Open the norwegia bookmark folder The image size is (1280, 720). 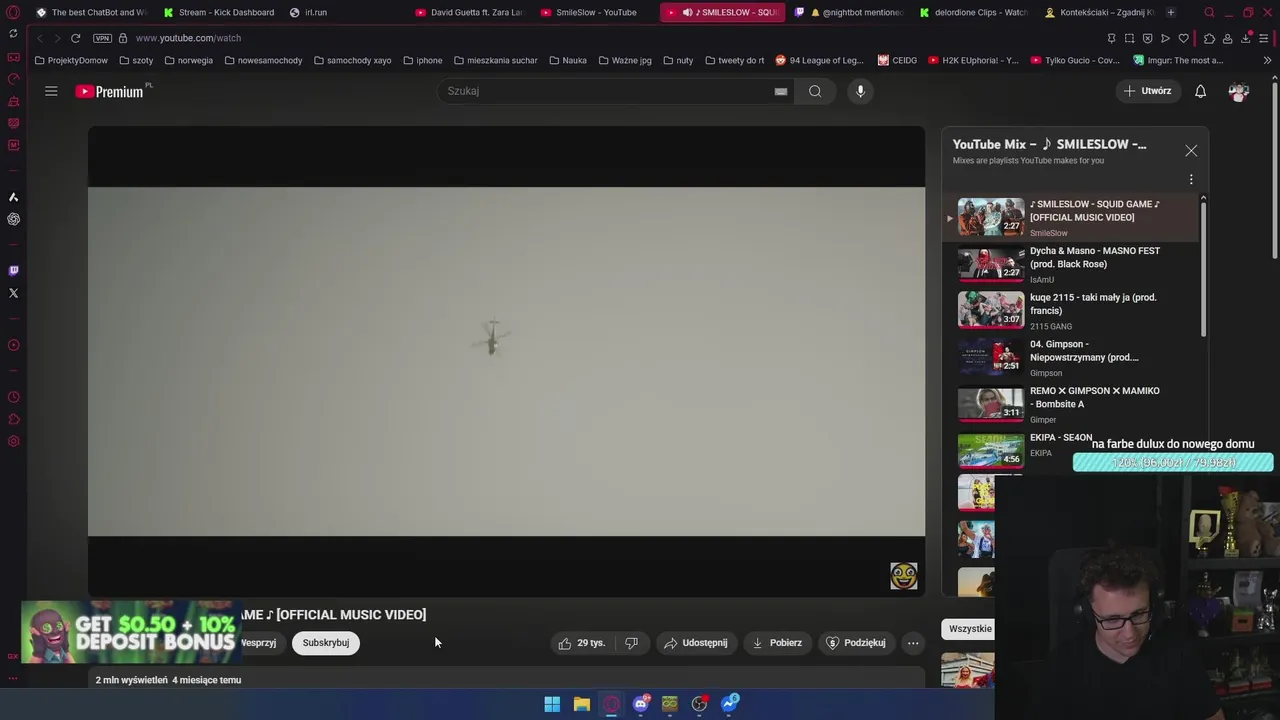coord(189,60)
